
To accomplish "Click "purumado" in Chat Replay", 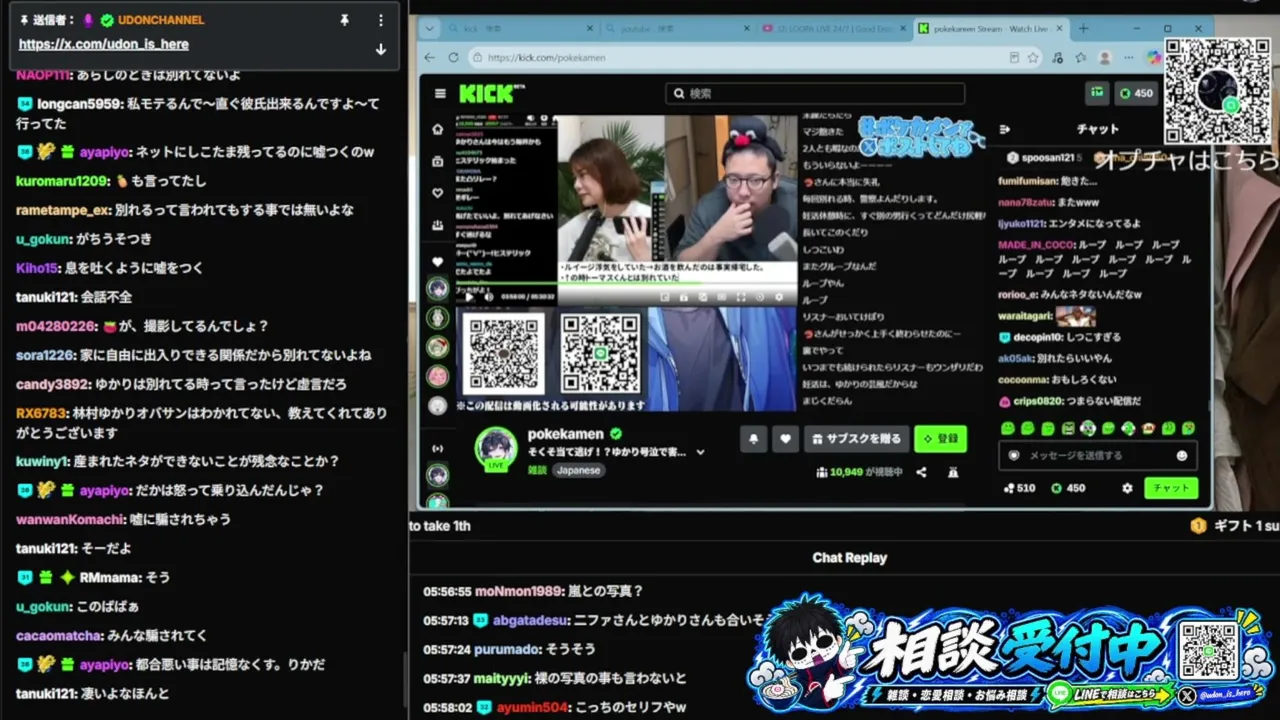I will (506, 650).
